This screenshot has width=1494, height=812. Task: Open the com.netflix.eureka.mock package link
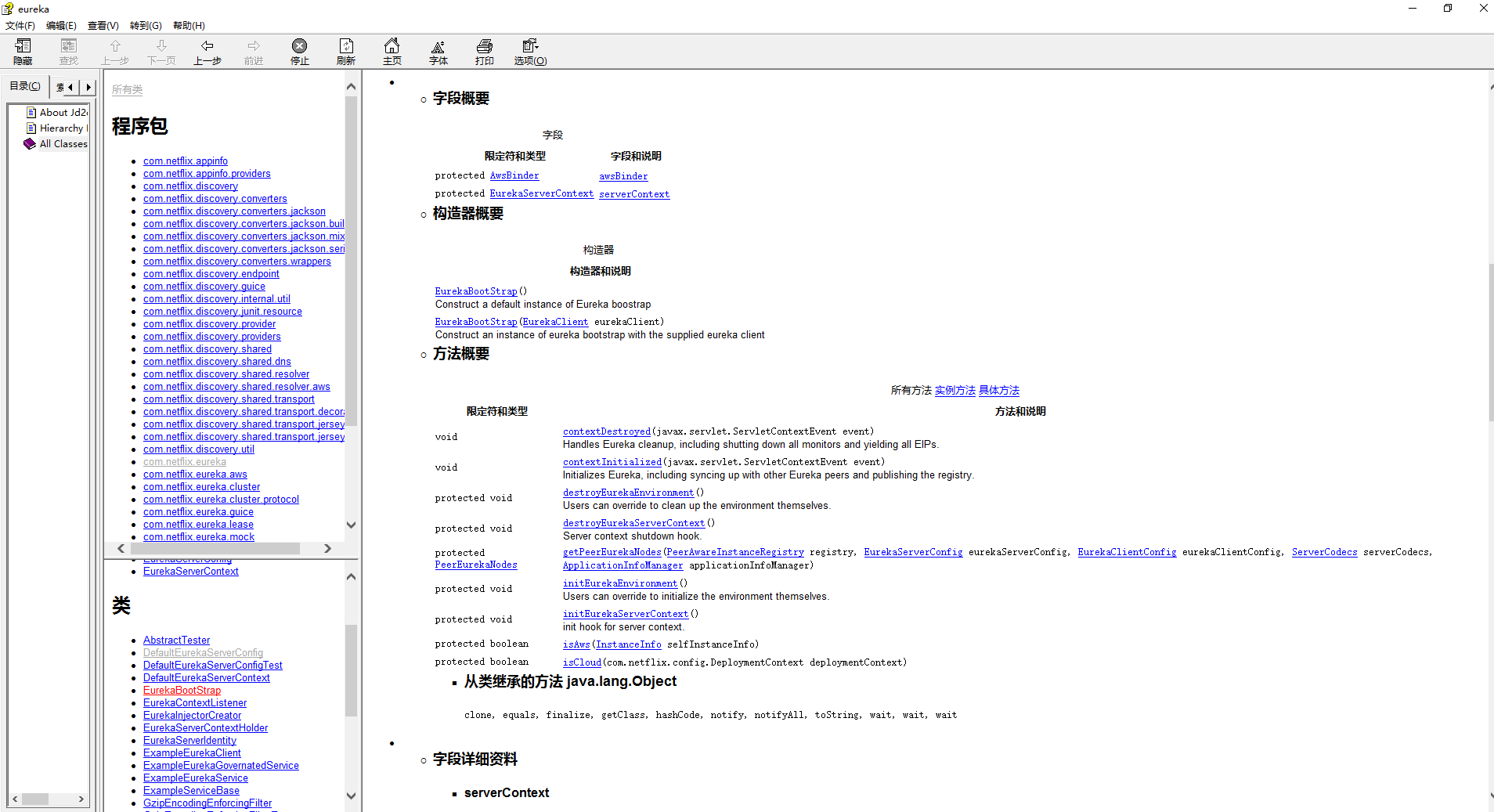click(x=199, y=537)
